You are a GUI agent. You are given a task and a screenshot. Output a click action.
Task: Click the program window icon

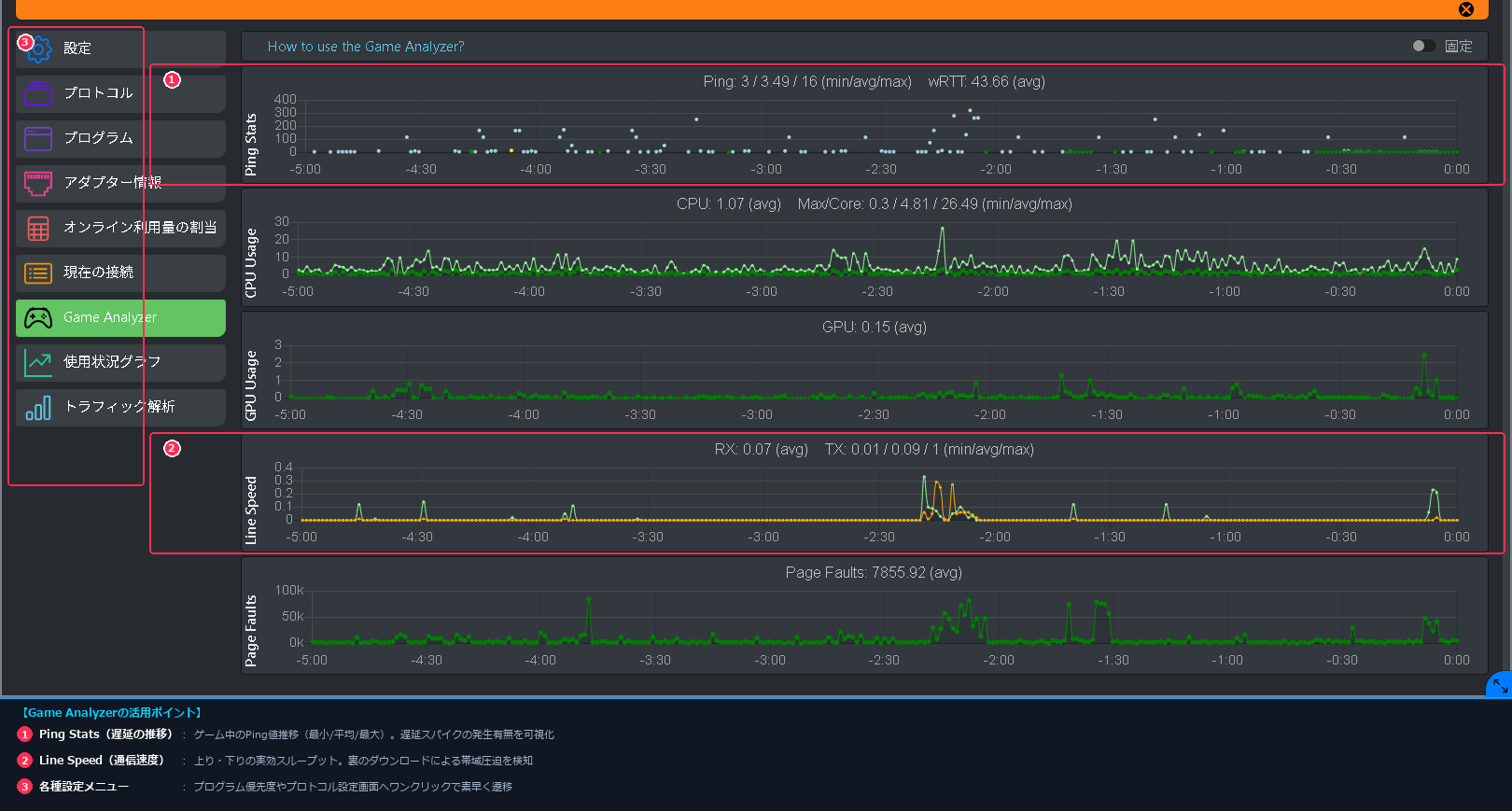(38, 138)
